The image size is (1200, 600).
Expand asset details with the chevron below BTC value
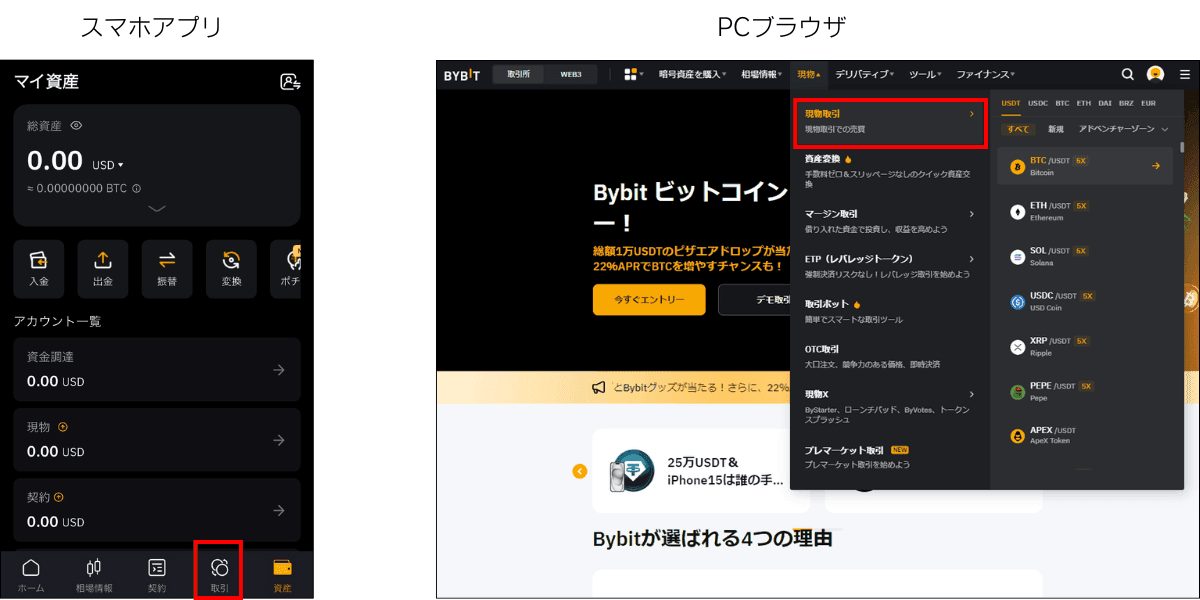(156, 209)
